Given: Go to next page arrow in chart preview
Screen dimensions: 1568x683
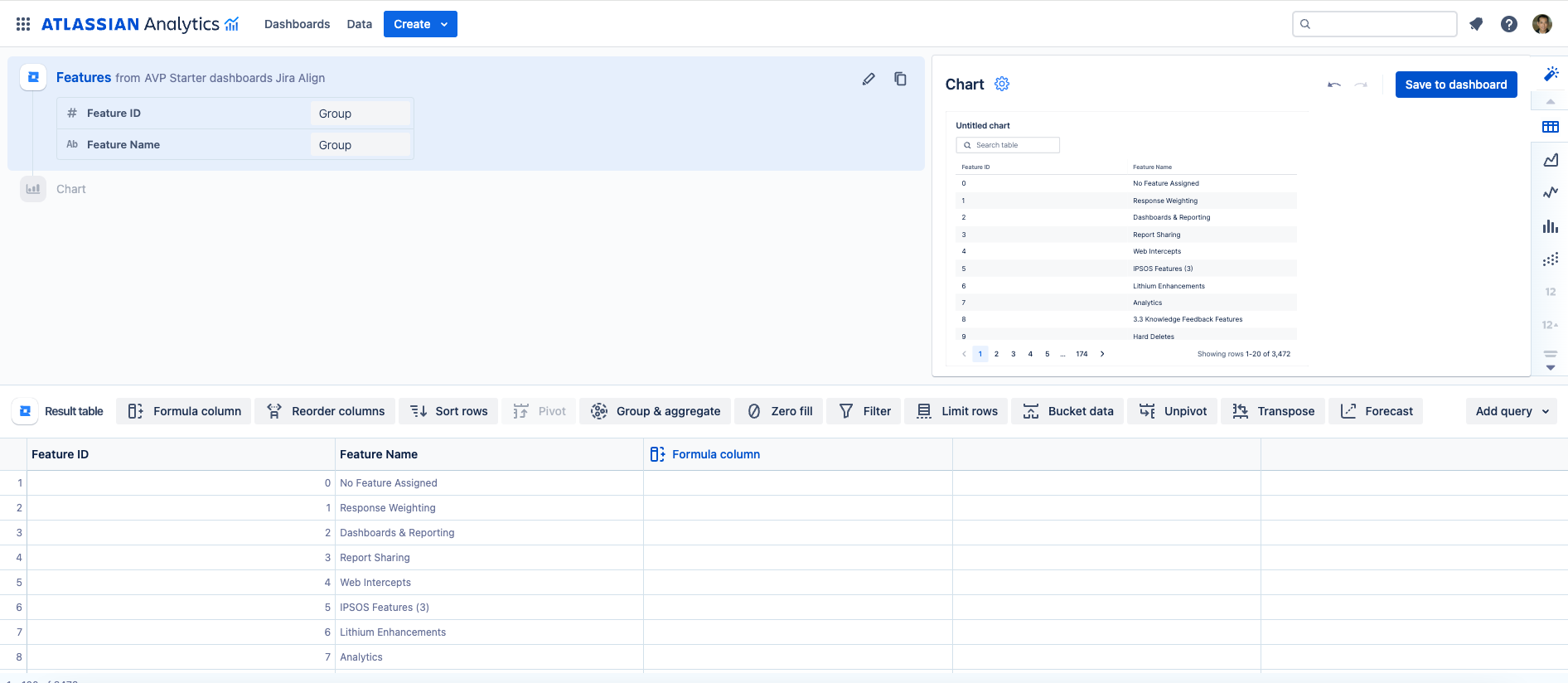Looking at the screenshot, I should [x=1102, y=354].
